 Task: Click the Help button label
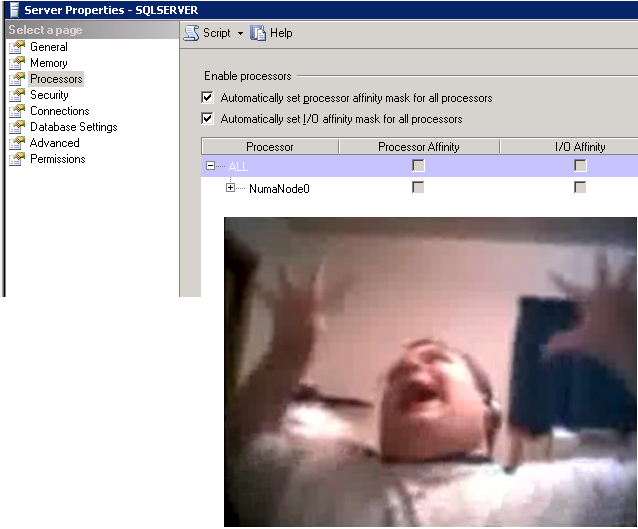tap(281, 33)
